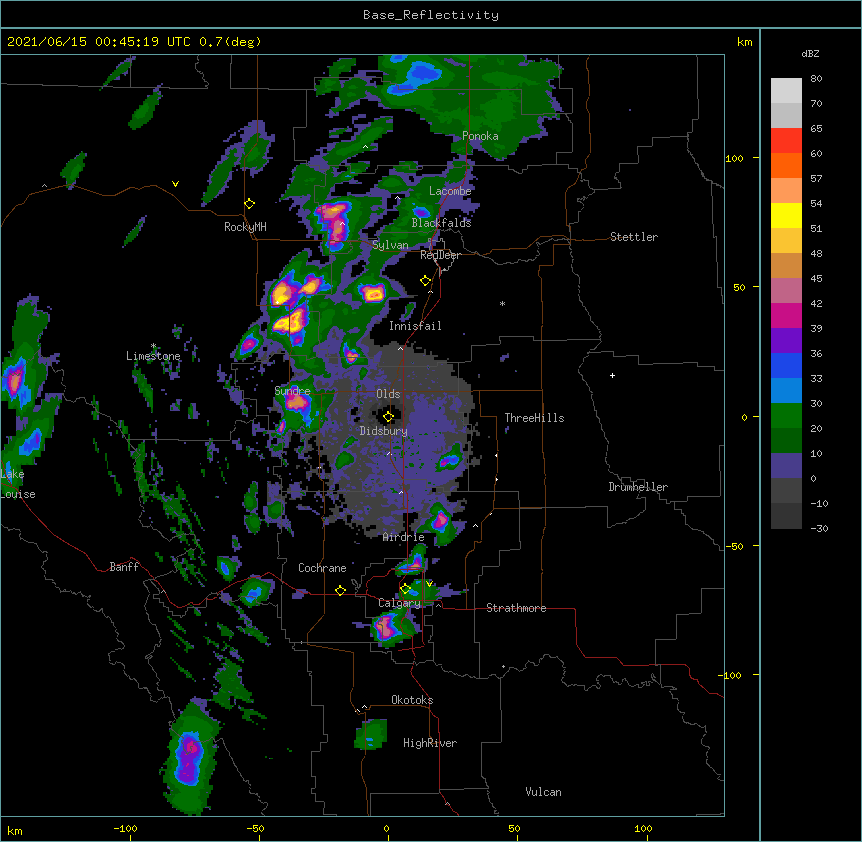Click the -50 tick on the bottom axis

[x=255, y=828]
